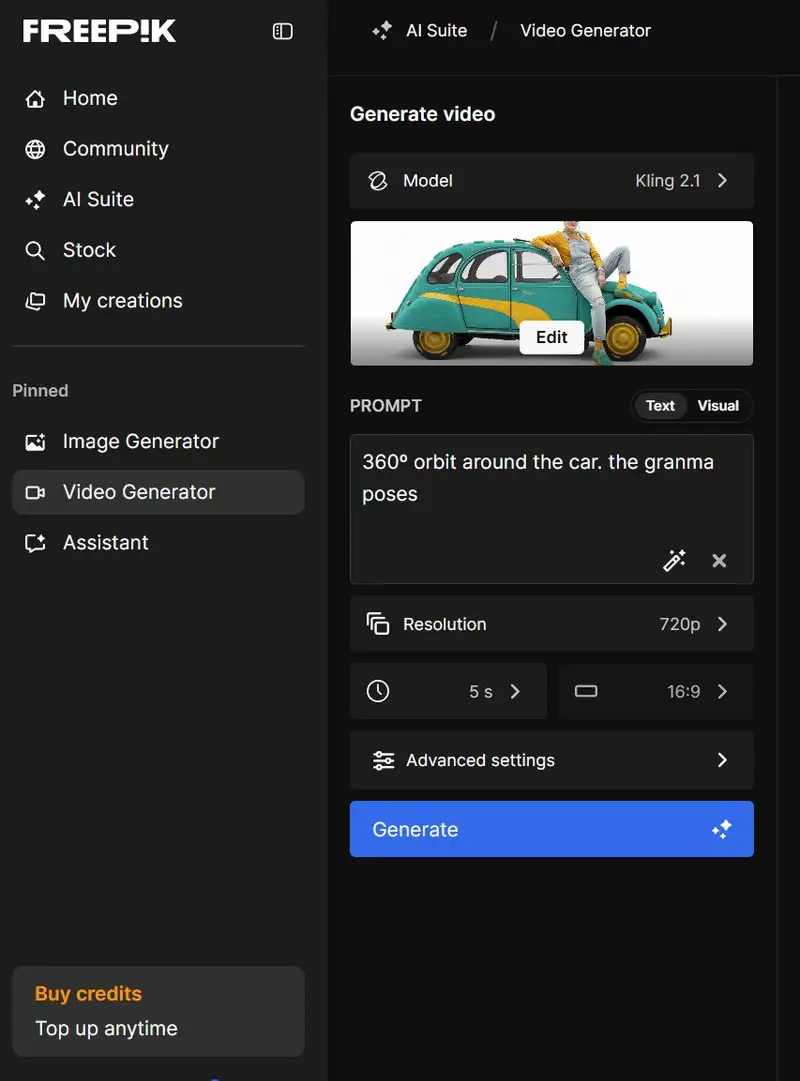This screenshot has height=1081, width=800.
Task: Click the Model swirl icon
Action: coord(378,181)
